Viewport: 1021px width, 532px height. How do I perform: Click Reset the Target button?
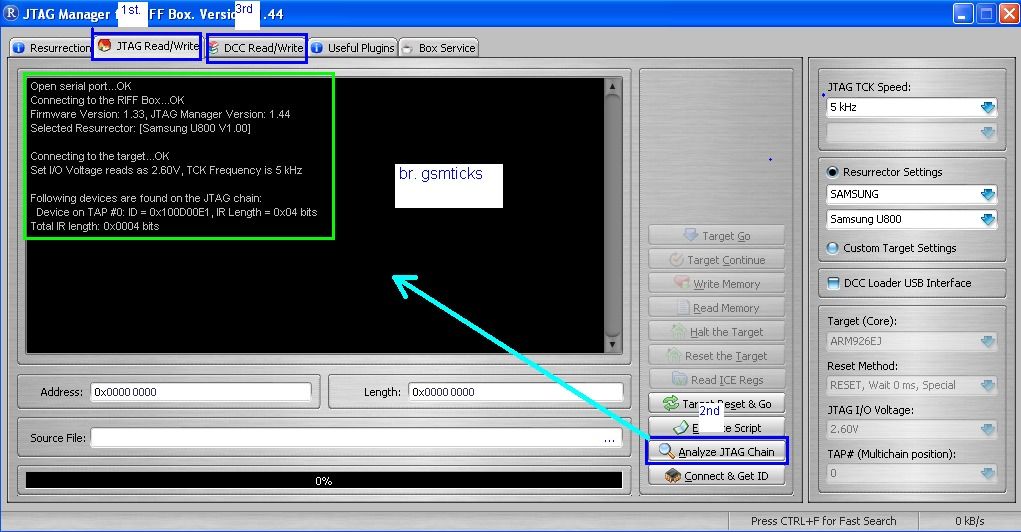point(716,356)
